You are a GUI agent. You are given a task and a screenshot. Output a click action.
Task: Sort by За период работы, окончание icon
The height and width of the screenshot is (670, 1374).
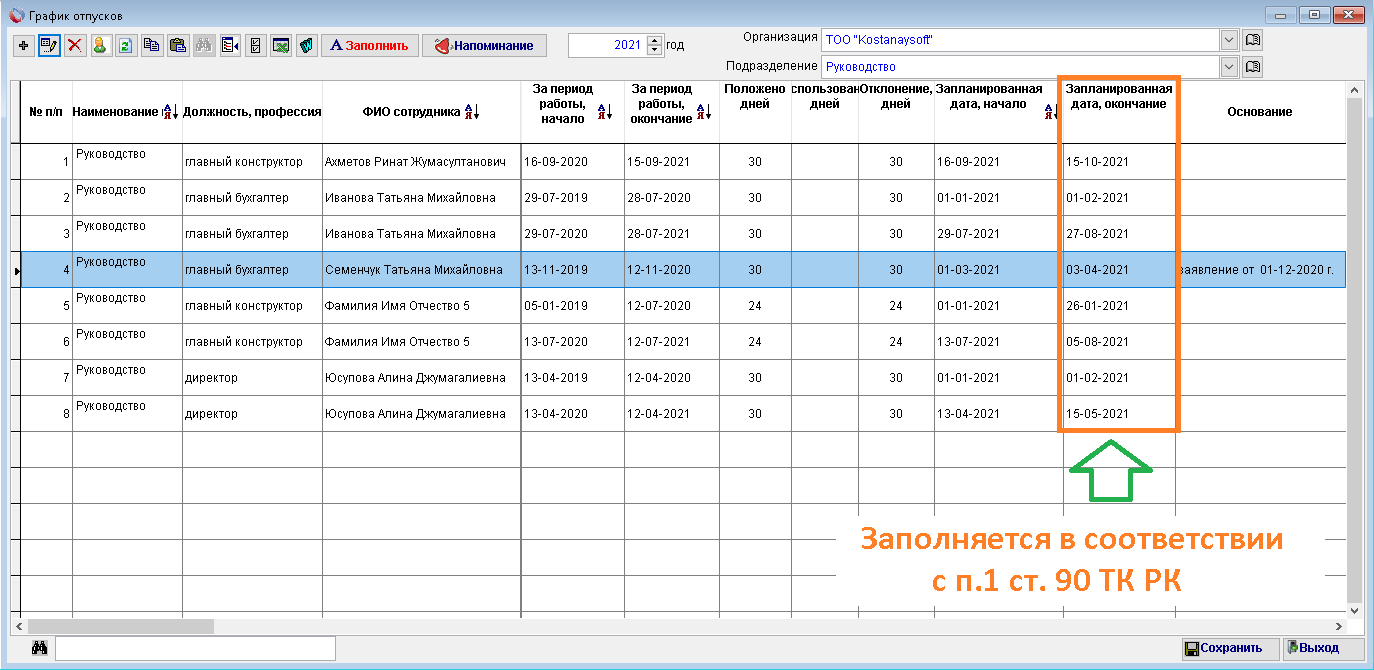(x=703, y=113)
